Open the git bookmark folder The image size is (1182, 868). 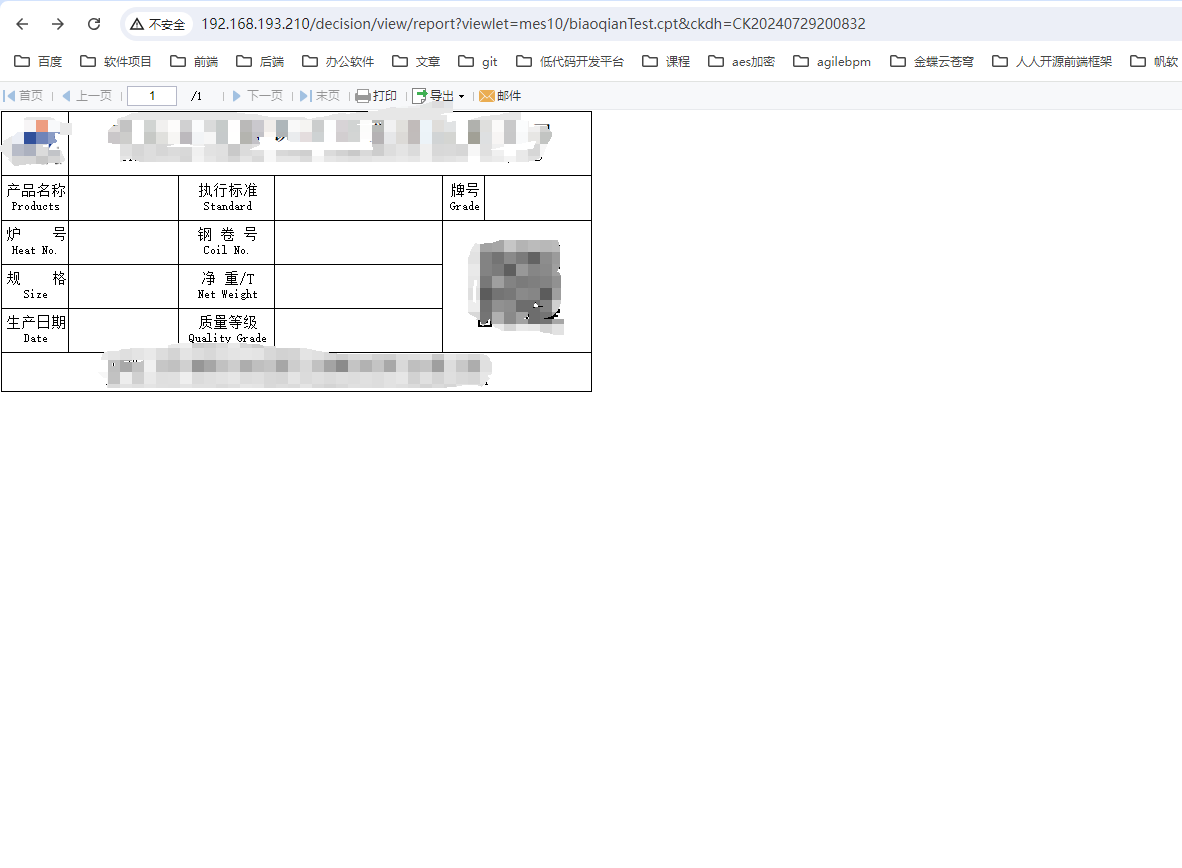(x=478, y=61)
